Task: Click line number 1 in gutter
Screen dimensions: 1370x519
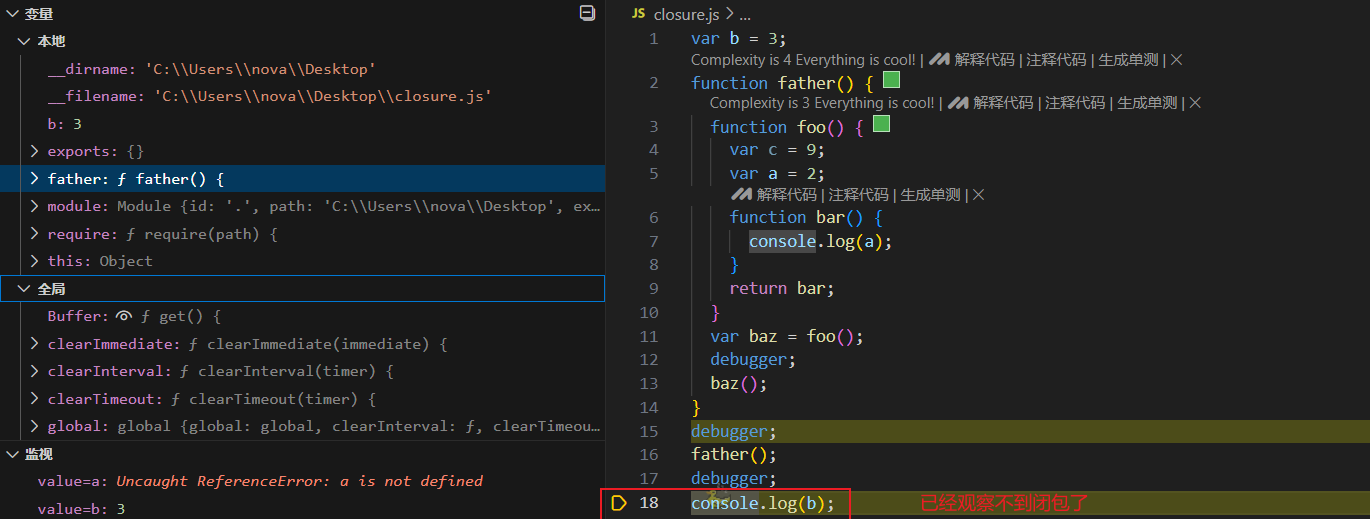Action: click(x=654, y=38)
